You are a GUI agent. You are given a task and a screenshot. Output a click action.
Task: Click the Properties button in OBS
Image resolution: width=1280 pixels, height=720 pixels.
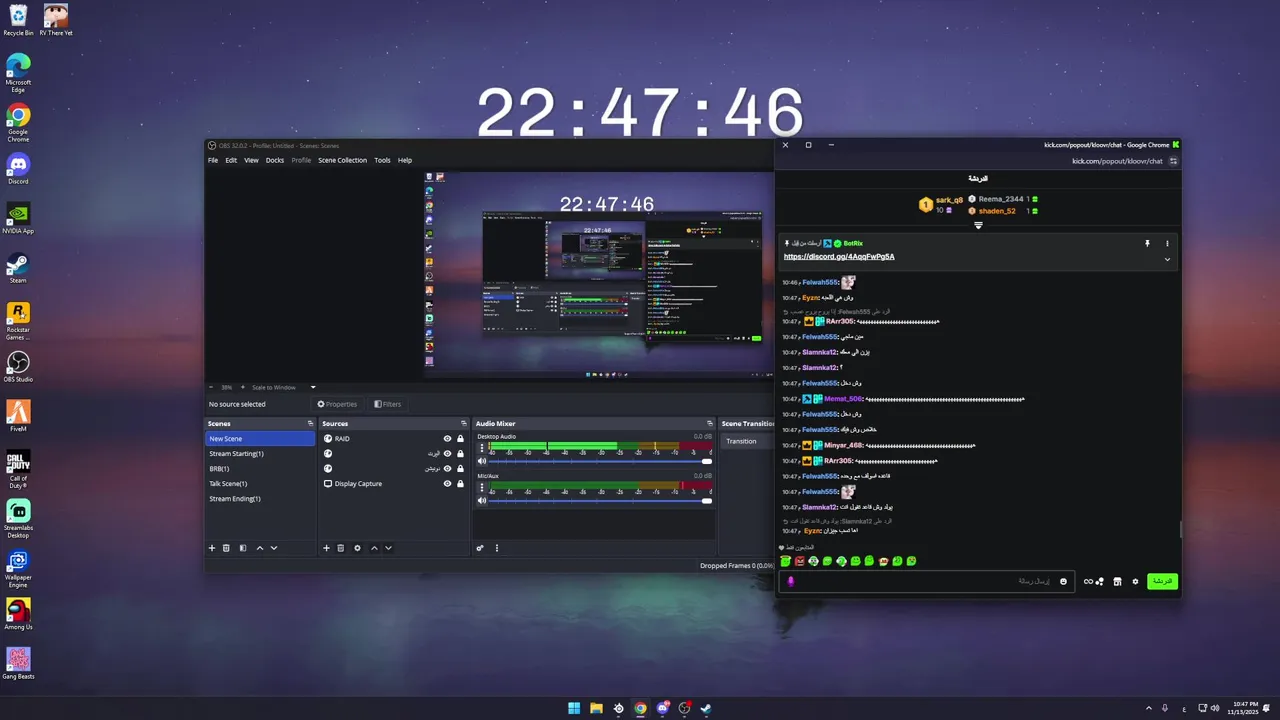click(337, 404)
